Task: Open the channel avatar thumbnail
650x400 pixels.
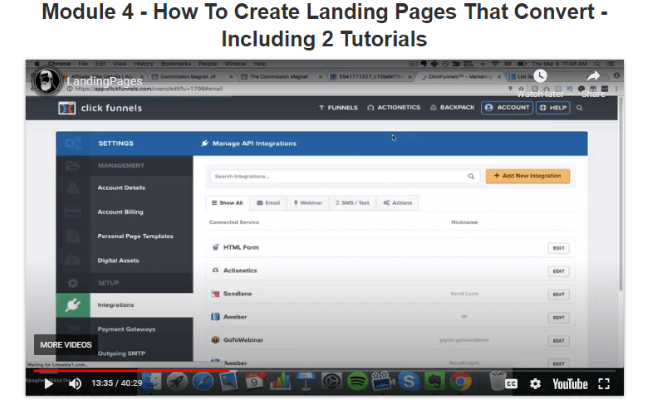Action: pos(47,81)
